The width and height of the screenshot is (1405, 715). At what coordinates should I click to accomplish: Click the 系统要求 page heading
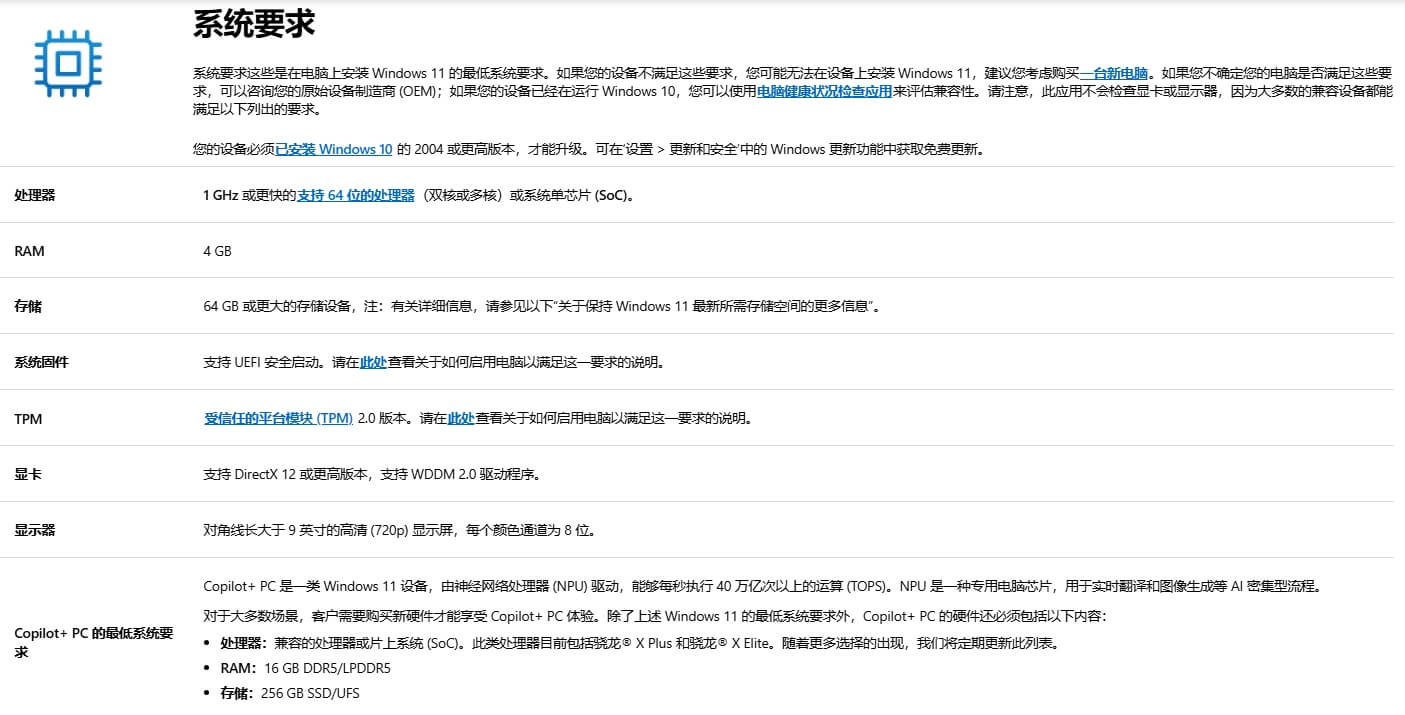(254, 24)
